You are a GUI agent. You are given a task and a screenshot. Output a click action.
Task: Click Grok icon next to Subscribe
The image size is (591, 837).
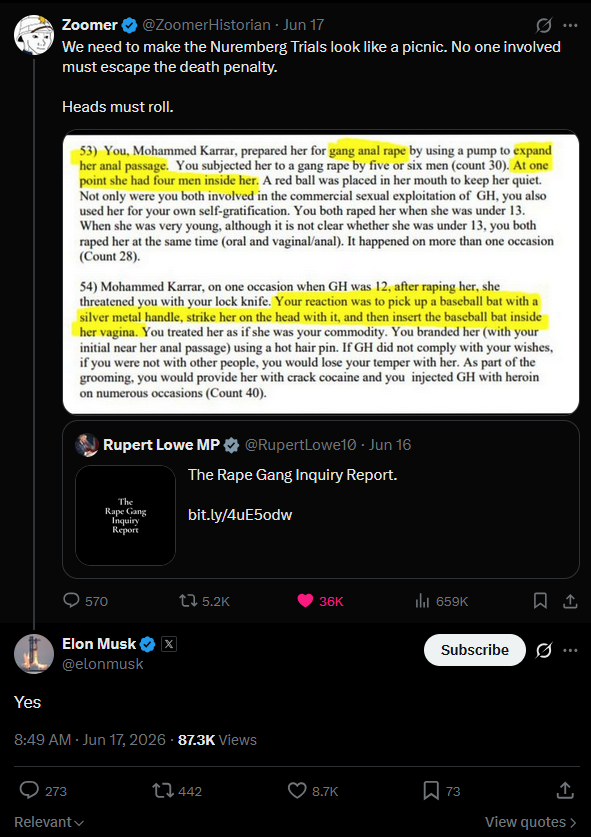click(x=543, y=650)
